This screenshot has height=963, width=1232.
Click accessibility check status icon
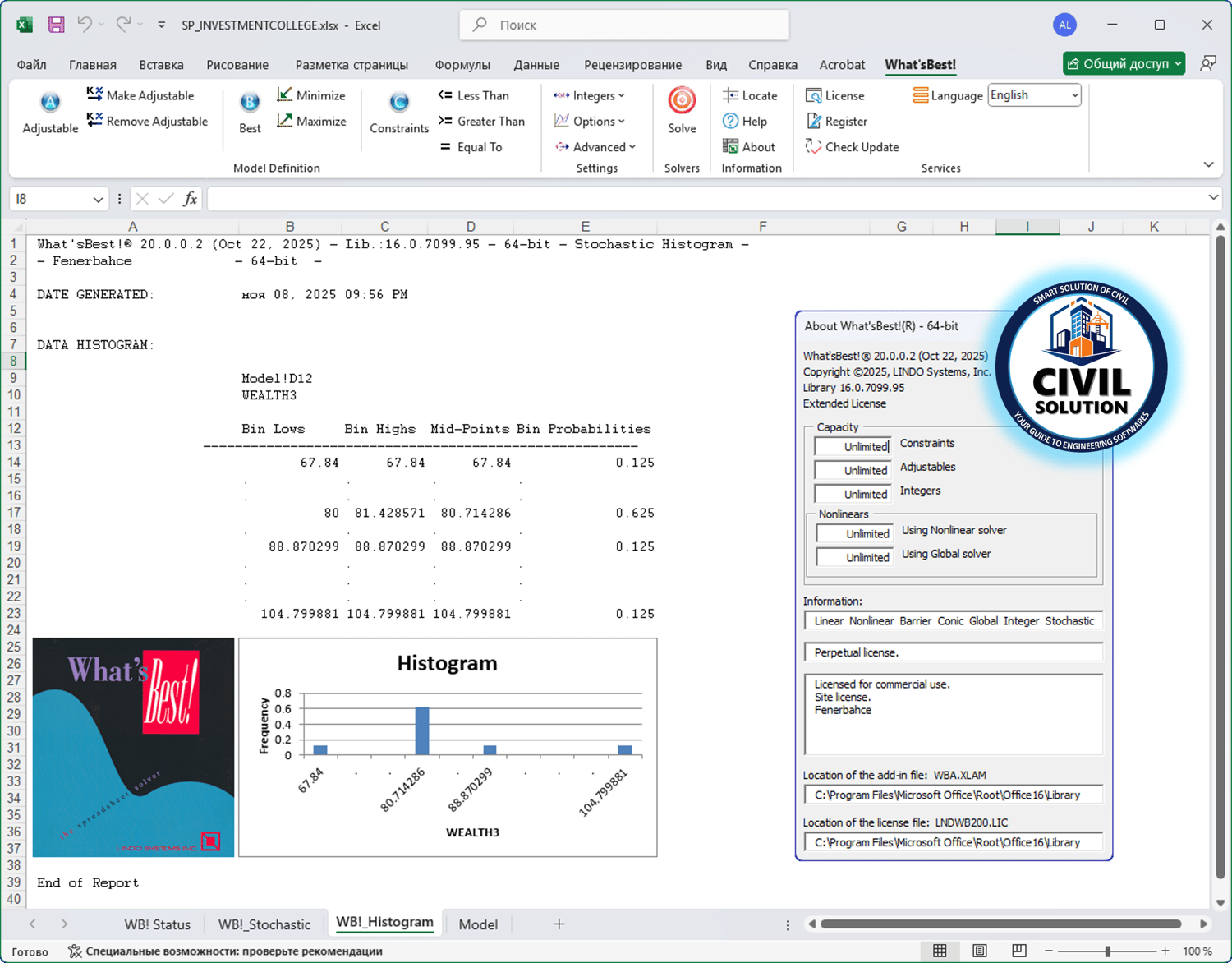(75, 951)
